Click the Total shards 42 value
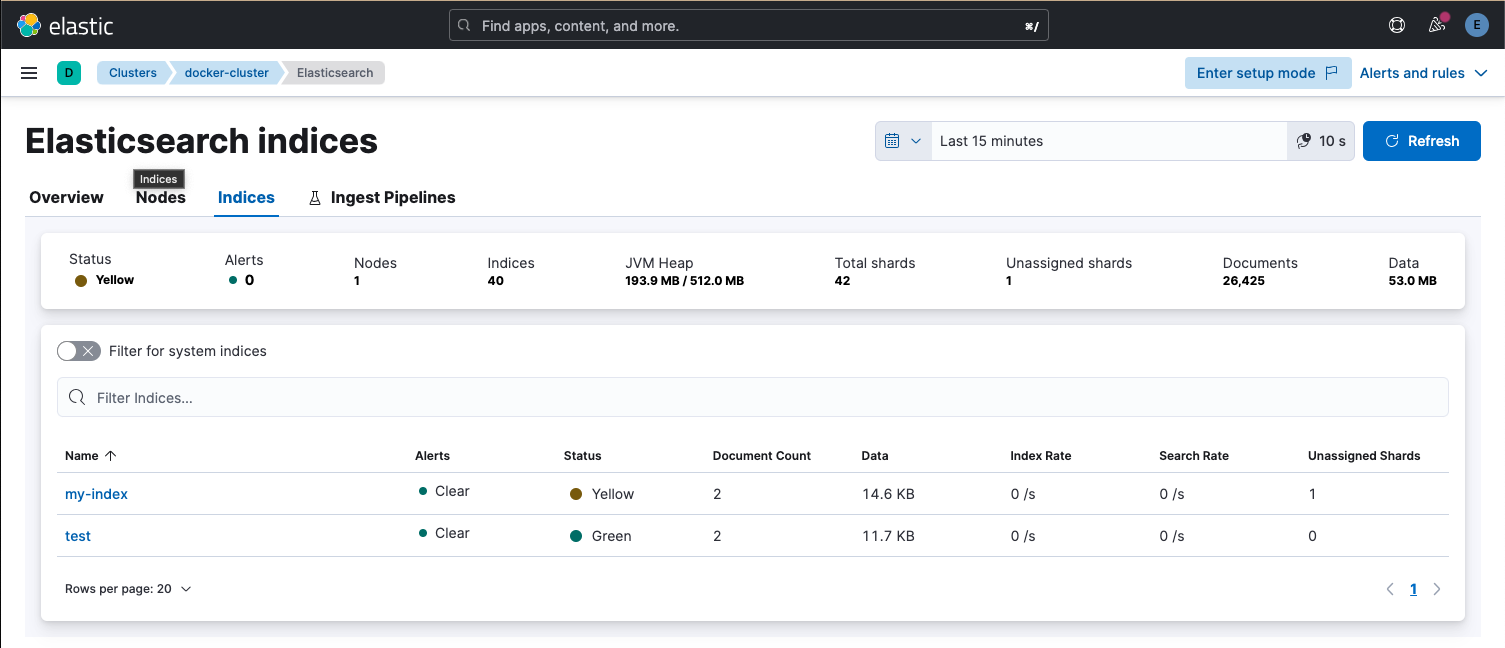Screen dimensions: 1505x648 click(842, 281)
